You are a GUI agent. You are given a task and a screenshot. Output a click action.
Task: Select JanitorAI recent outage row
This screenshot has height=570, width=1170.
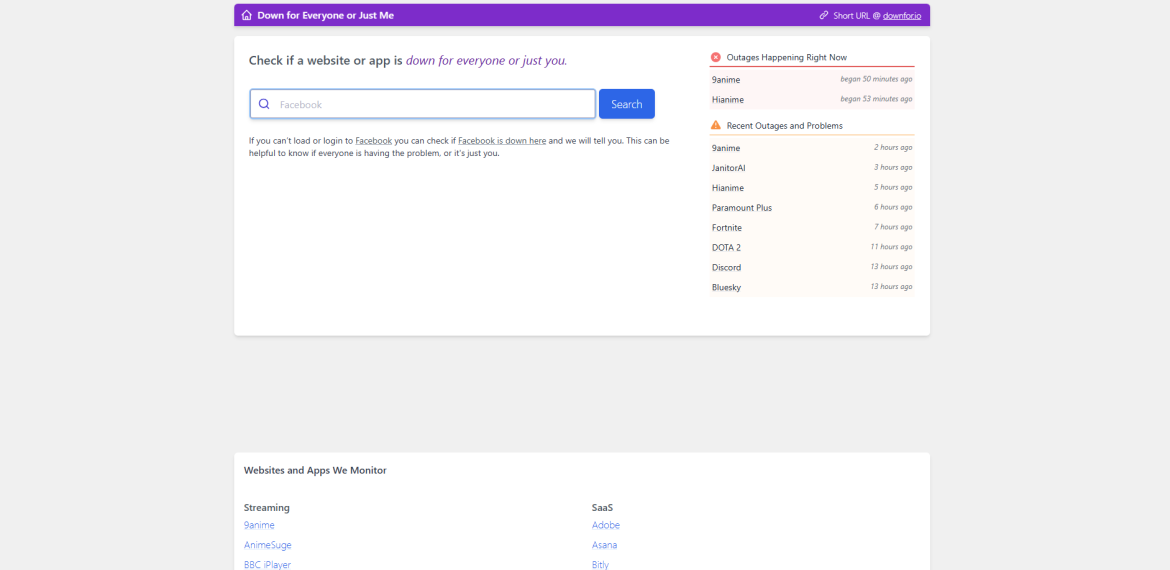(812, 168)
